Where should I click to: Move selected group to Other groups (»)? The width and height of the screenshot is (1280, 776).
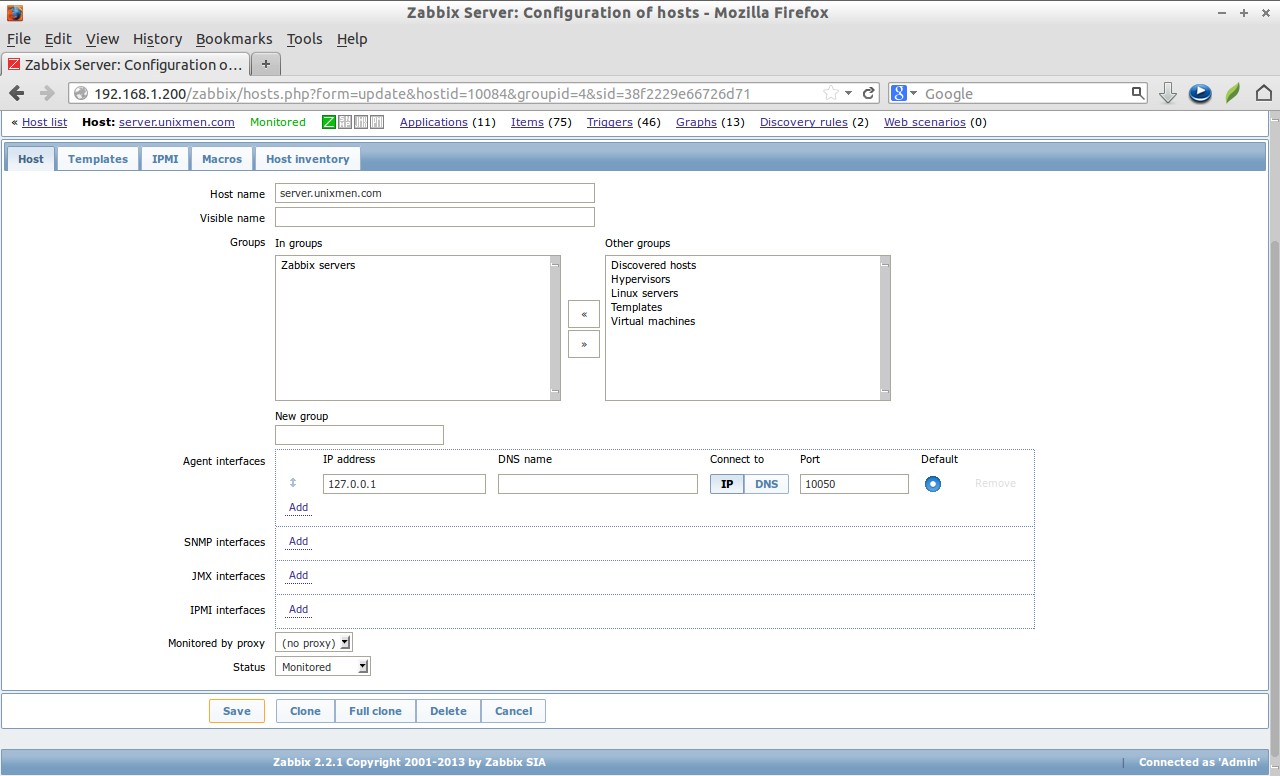point(584,344)
